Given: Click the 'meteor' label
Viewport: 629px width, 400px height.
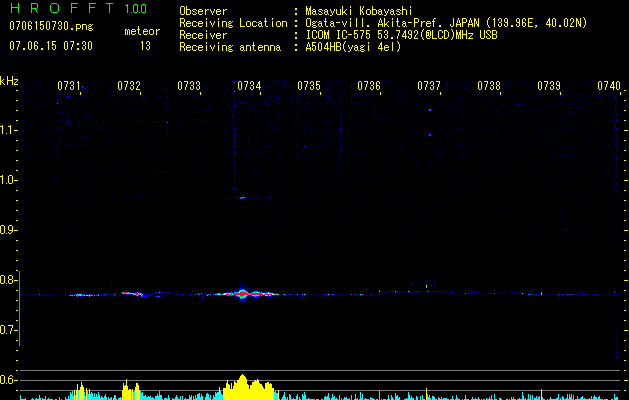Looking at the screenshot, I should (x=142, y=31).
